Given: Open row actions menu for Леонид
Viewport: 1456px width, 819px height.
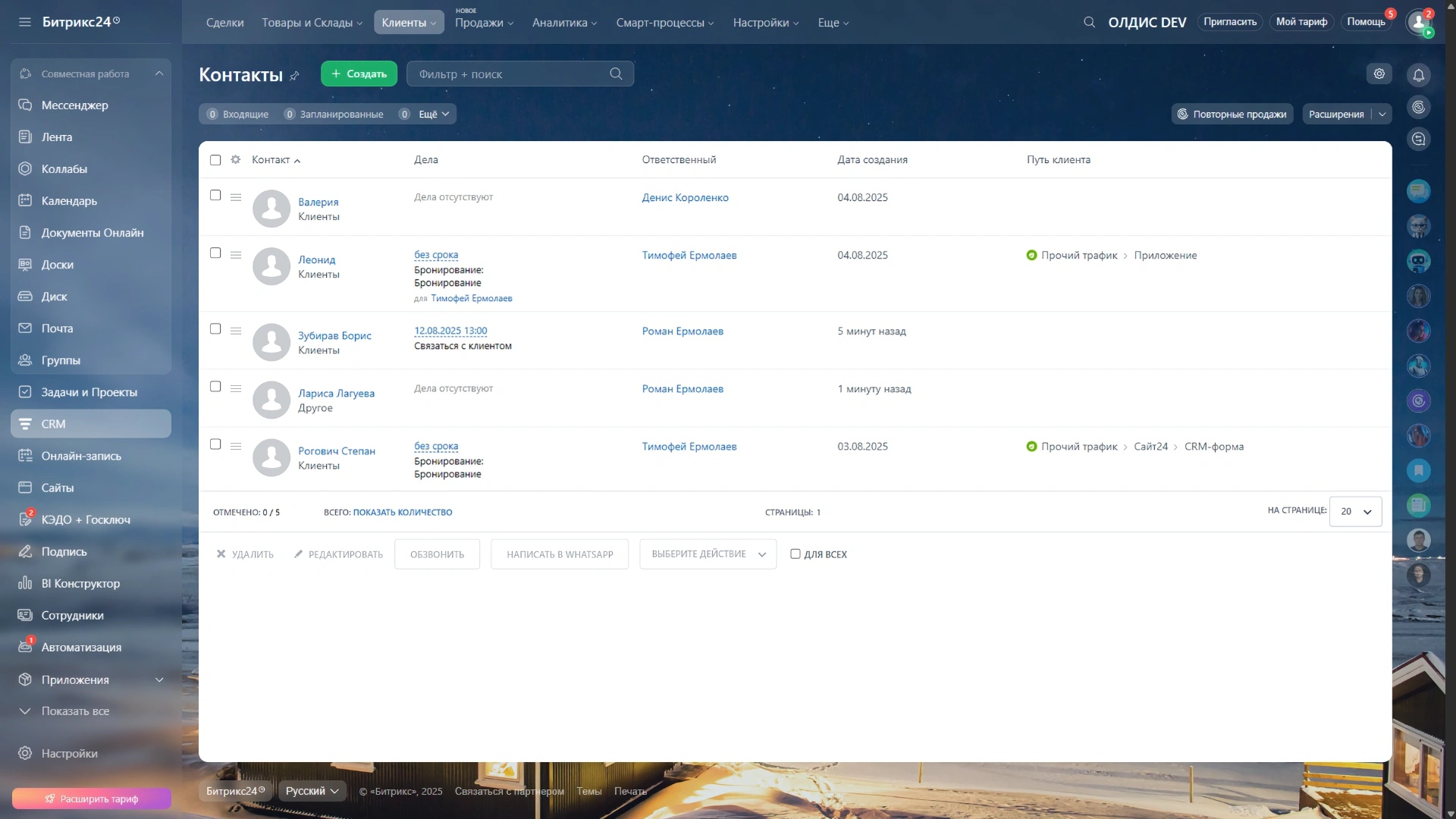Looking at the screenshot, I should pyautogui.click(x=236, y=255).
